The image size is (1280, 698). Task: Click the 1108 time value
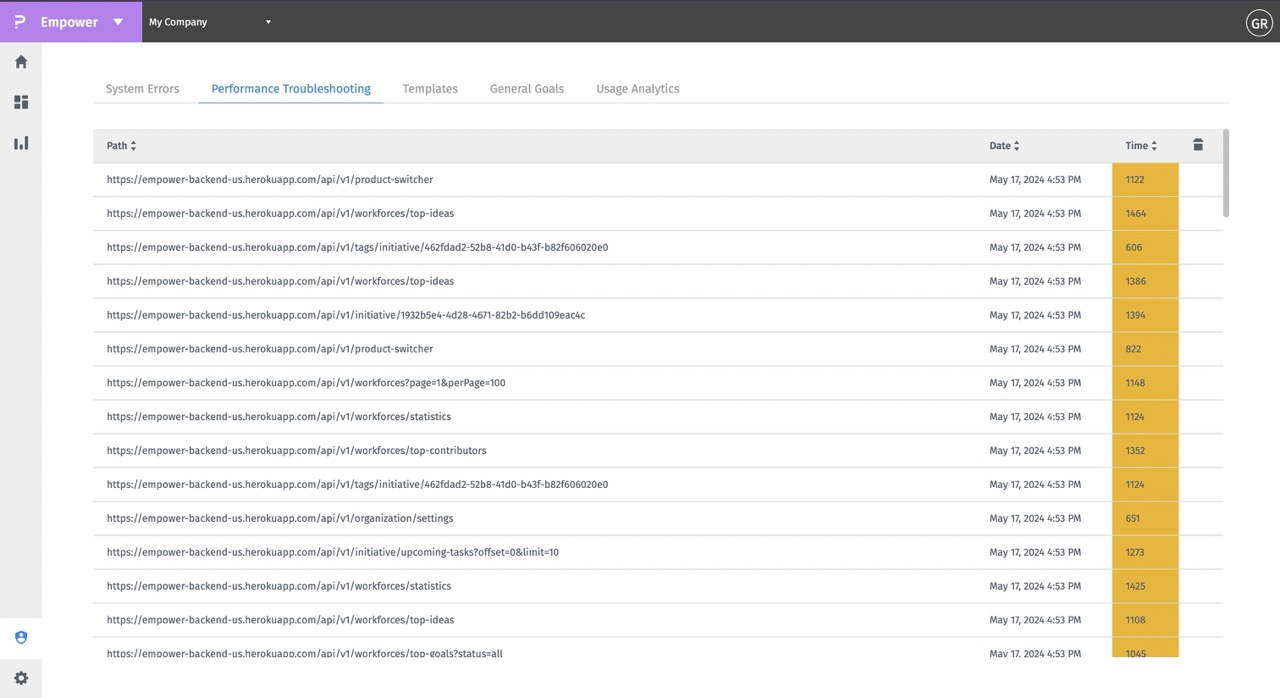coord(1135,621)
